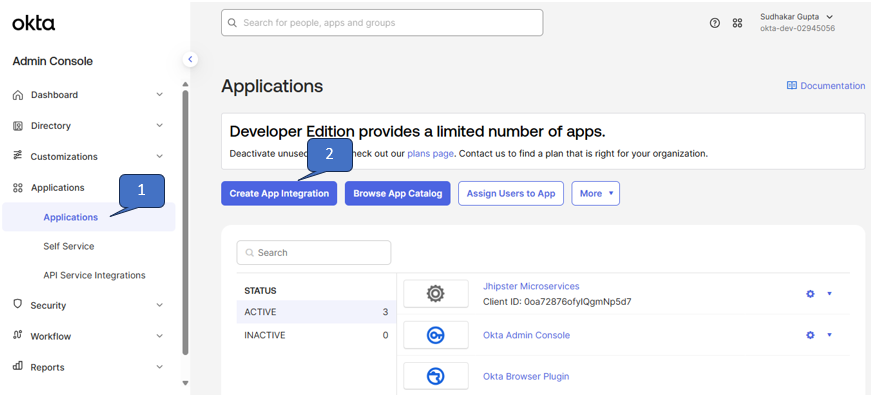The width and height of the screenshot is (871, 406).
Task: Click the Jhipster Microservices gear logo
Action: point(436,293)
